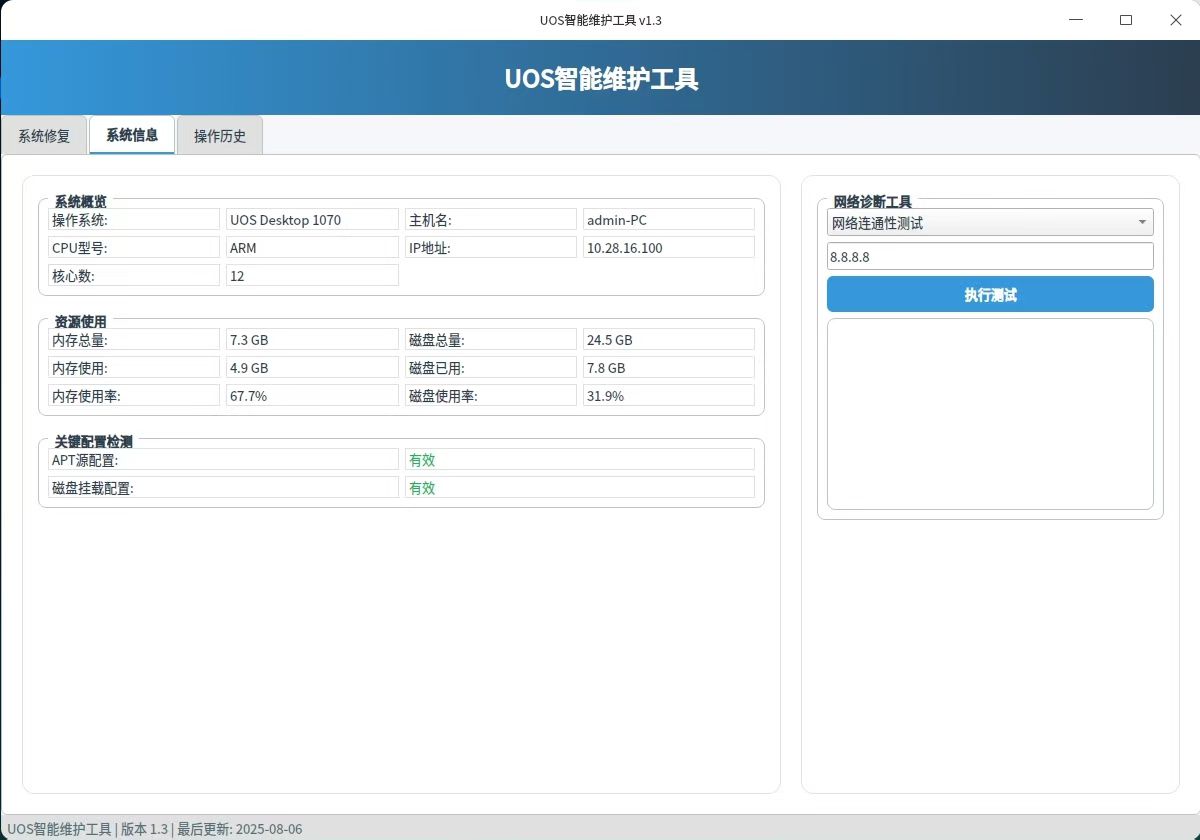This screenshot has width=1200, height=840.
Task: Close the UOS智能维护工具 window
Action: [x=1176, y=20]
